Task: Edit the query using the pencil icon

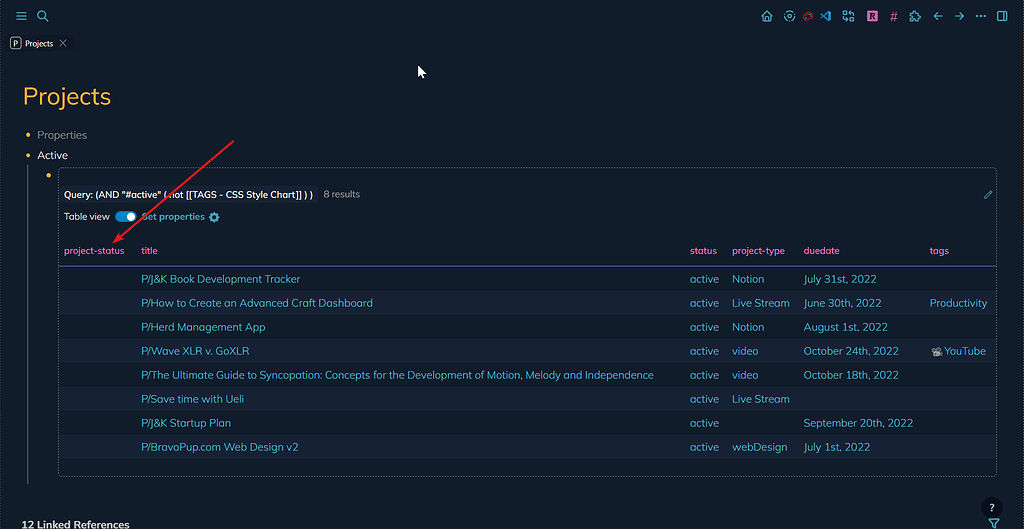Action: click(988, 195)
